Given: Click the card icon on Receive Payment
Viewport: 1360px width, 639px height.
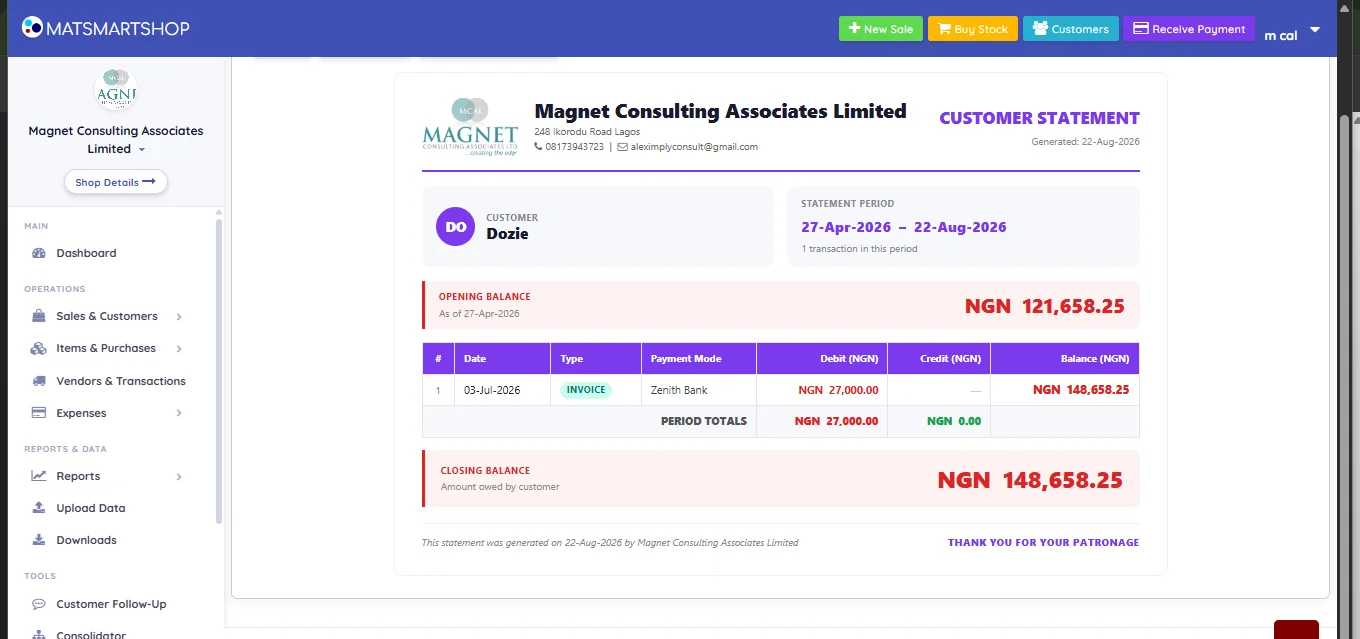Looking at the screenshot, I should tap(1140, 29).
